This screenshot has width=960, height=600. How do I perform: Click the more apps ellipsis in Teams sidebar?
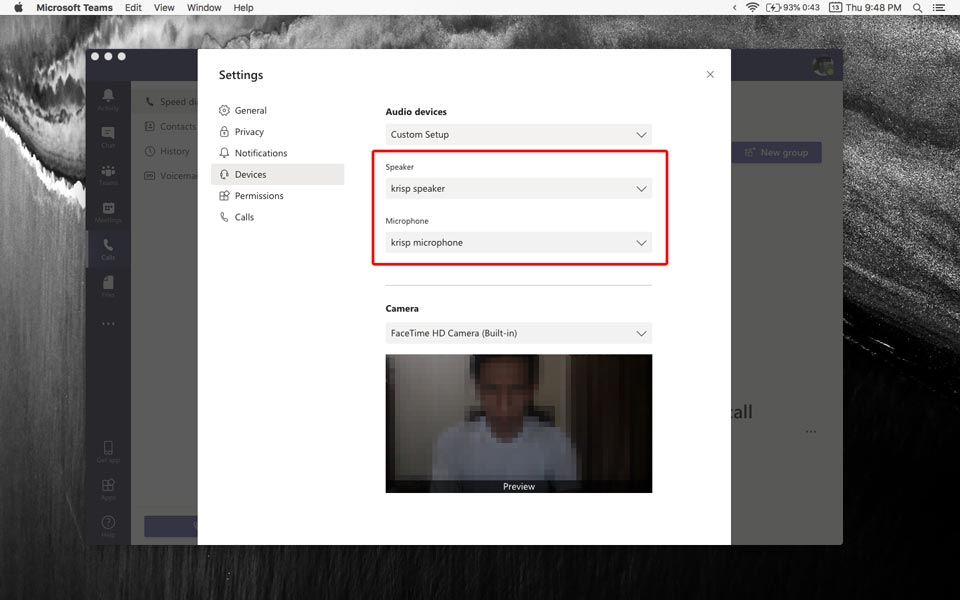click(108, 324)
